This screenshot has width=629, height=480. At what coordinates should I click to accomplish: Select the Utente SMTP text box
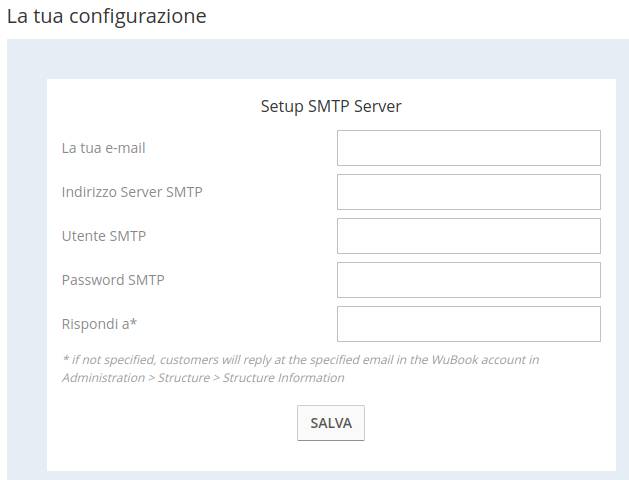(469, 236)
